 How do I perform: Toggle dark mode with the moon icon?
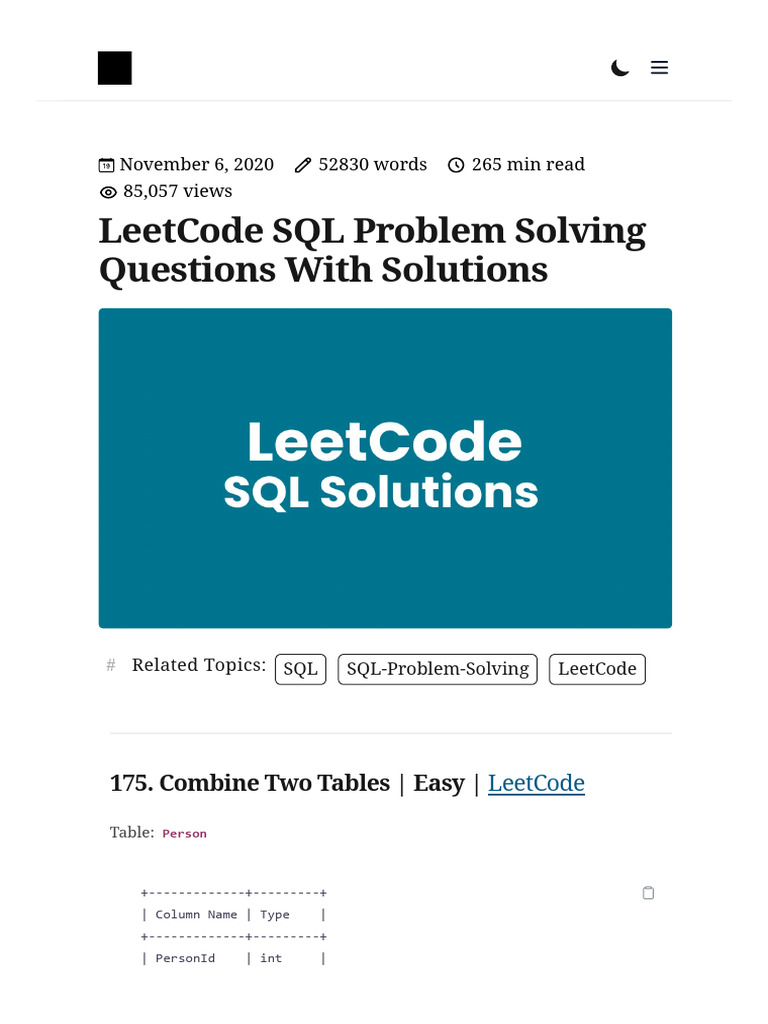(x=620, y=68)
